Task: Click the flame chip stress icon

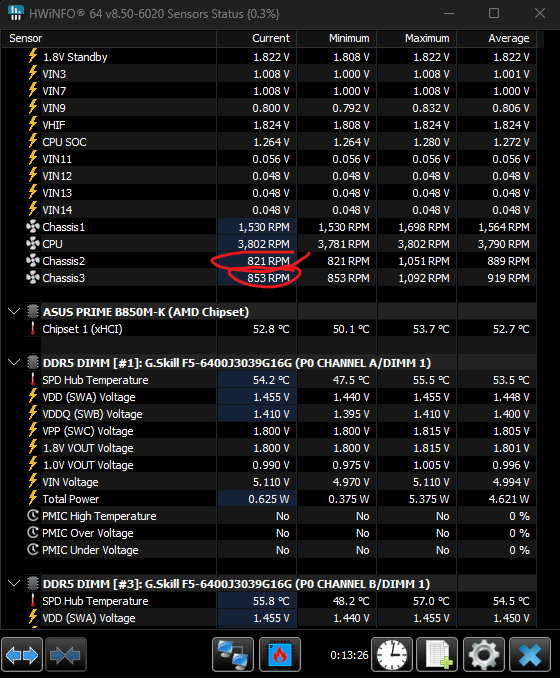Action: tap(280, 655)
